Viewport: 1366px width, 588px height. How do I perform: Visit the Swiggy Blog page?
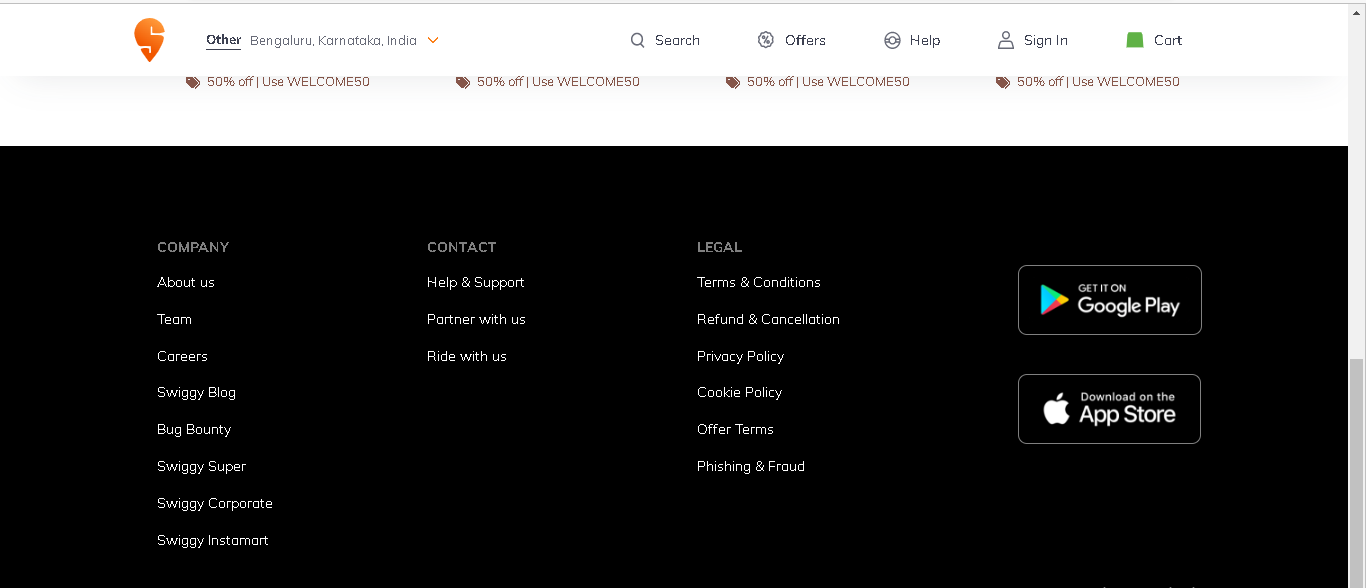point(196,392)
